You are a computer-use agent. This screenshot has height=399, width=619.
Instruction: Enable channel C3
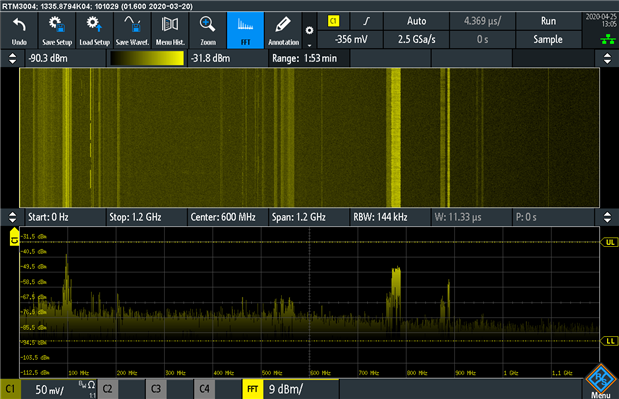coord(156,389)
